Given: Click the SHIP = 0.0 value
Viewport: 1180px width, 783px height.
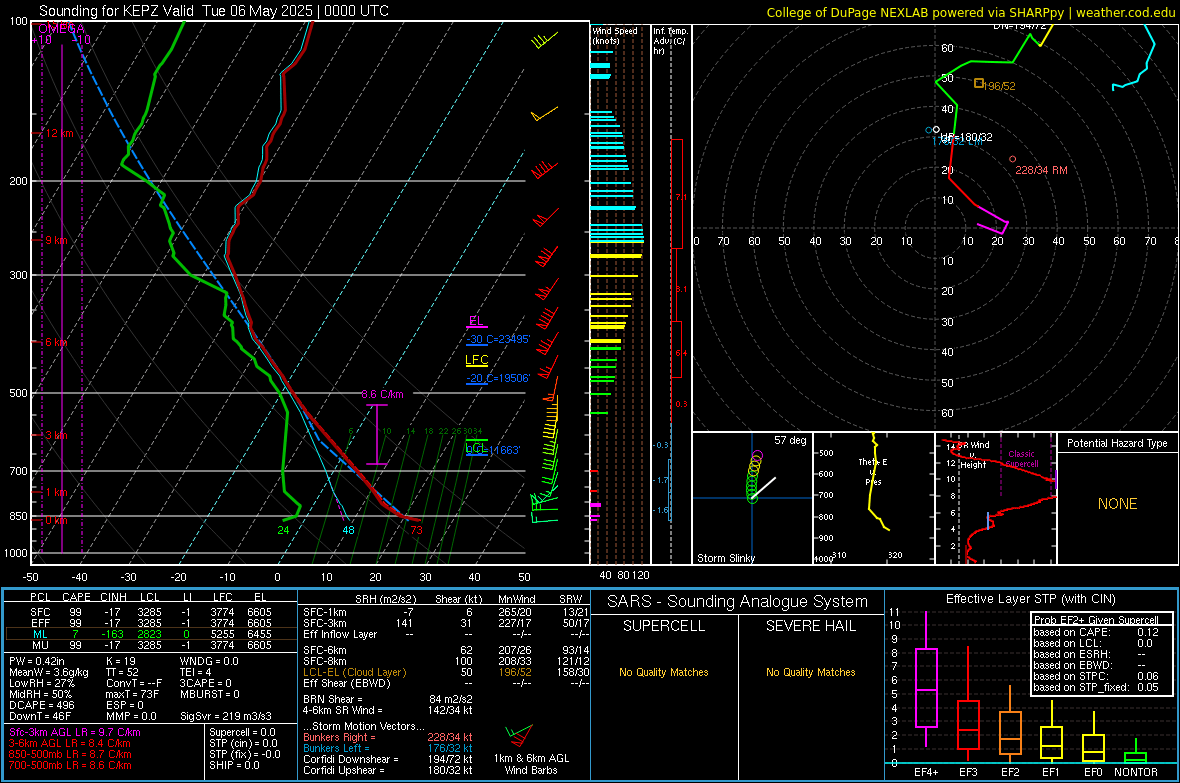Looking at the screenshot, I should click(234, 765).
